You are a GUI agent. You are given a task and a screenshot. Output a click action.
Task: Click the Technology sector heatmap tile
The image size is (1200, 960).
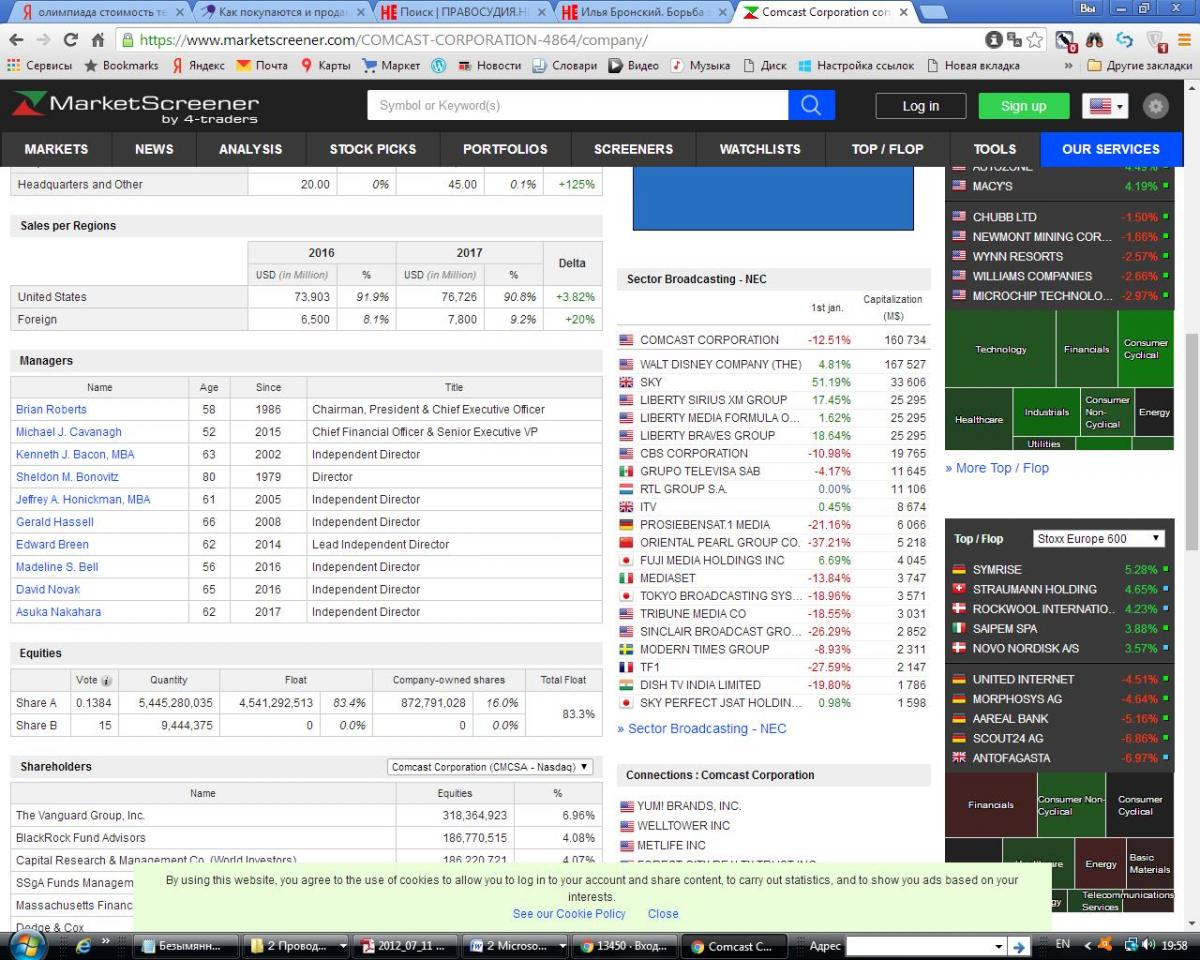(x=1001, y=350)
